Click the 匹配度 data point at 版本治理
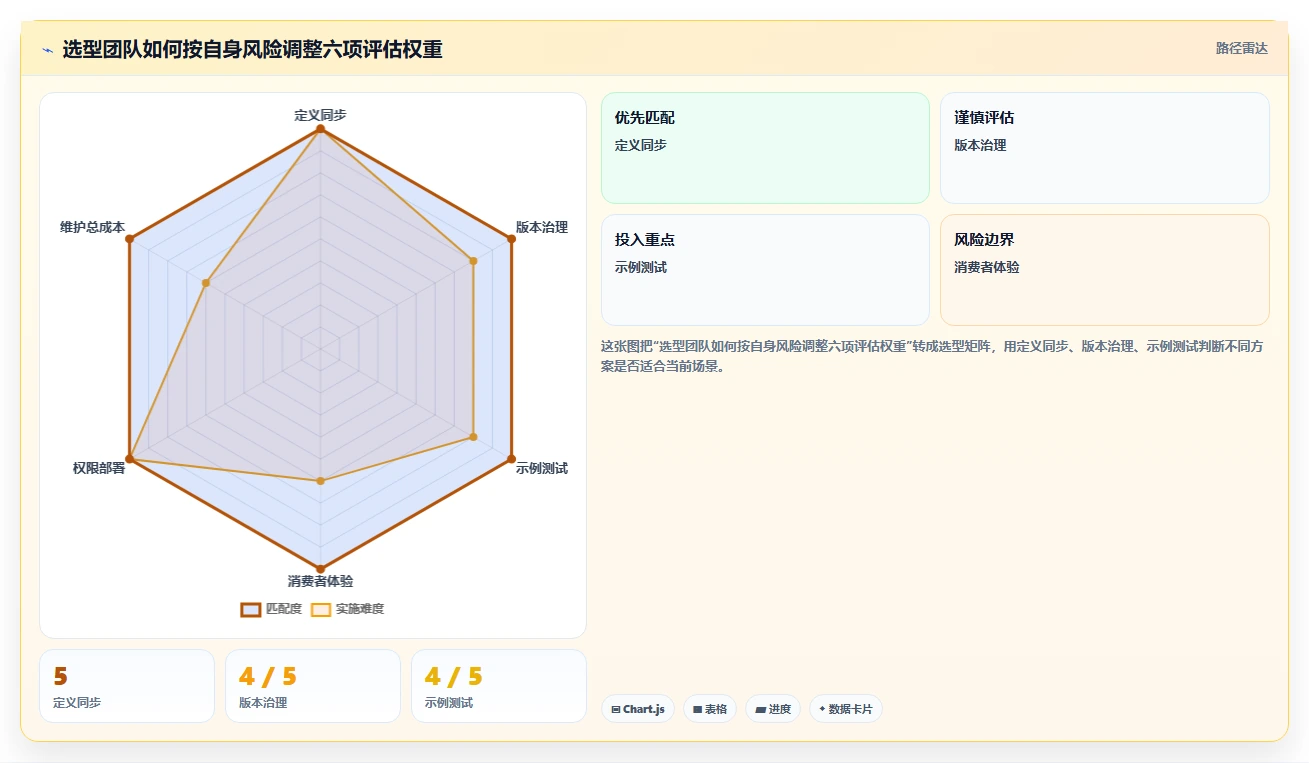This screenshot has height=763, width=1309. [x=511, y=239]
